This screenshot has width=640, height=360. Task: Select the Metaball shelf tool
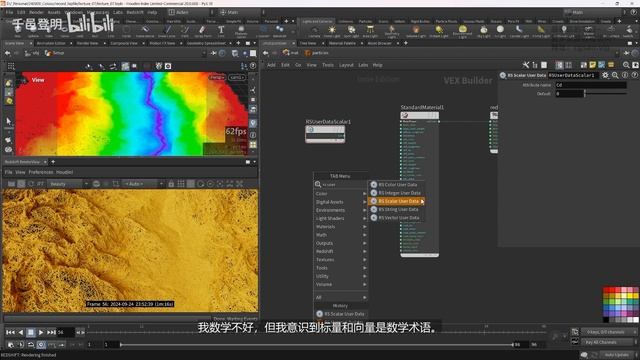[280, 31]
